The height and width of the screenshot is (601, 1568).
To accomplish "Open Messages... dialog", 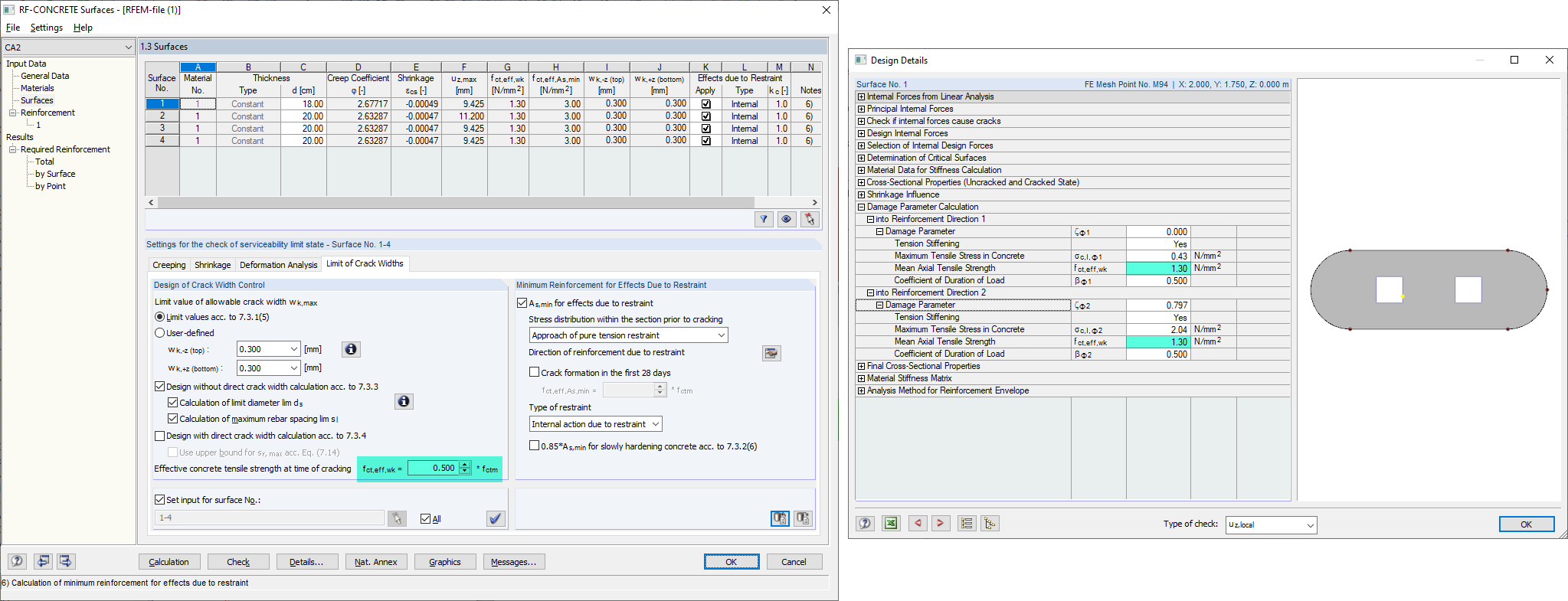I will pyautogui.click(x=514, y=562).
